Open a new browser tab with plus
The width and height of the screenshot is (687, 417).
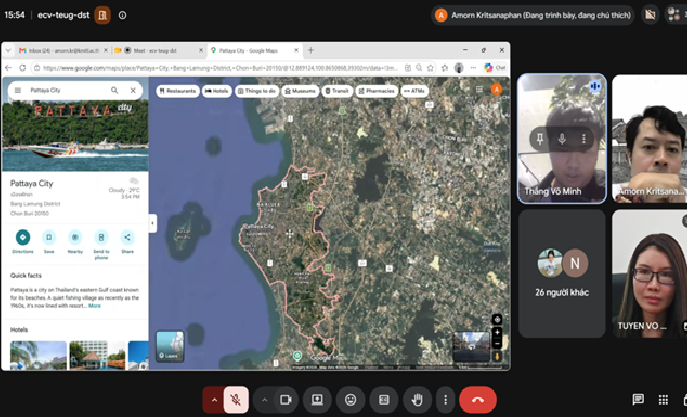(x=311, y=50)
